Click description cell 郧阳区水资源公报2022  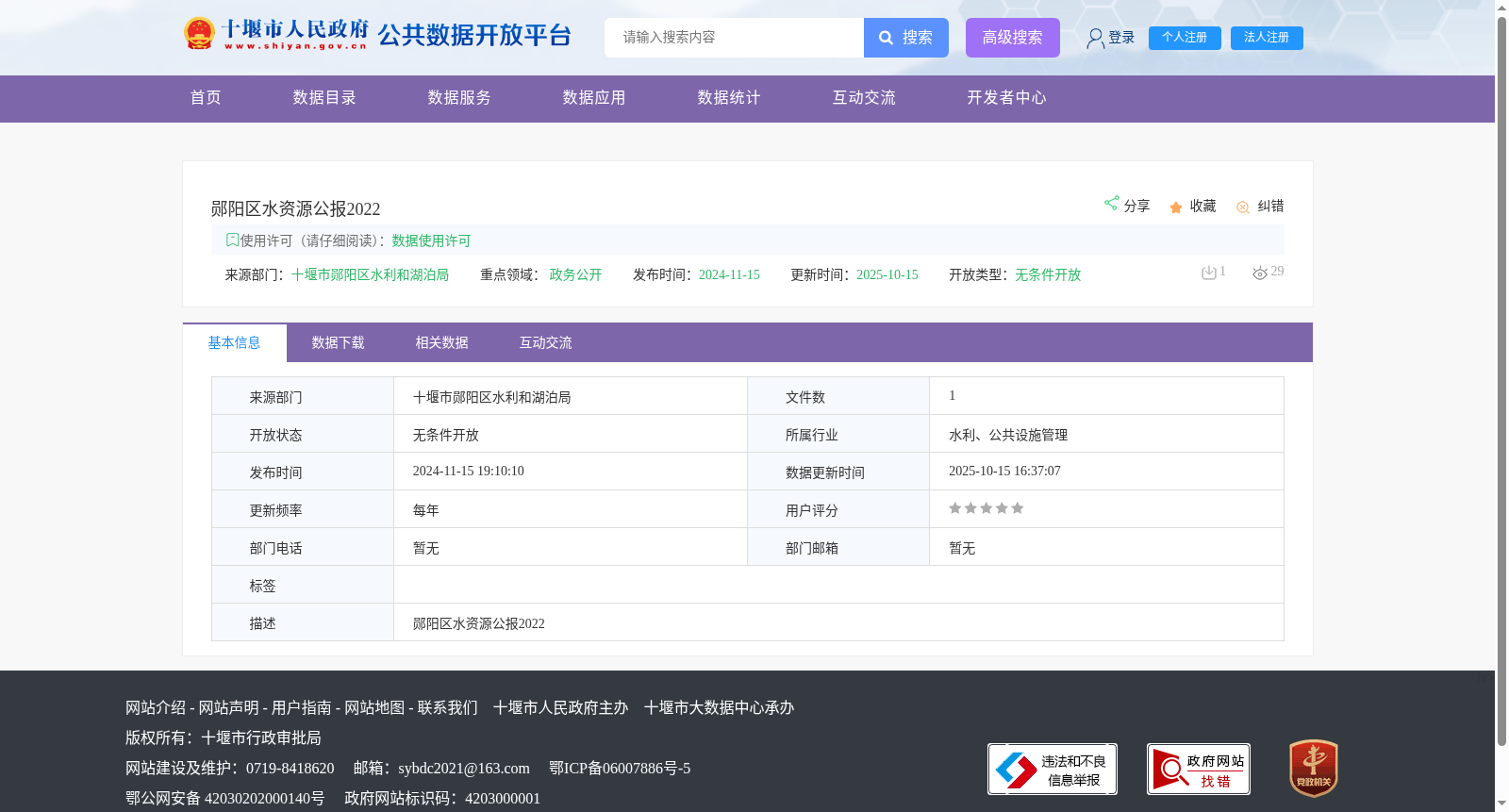(x=478, y=624)
